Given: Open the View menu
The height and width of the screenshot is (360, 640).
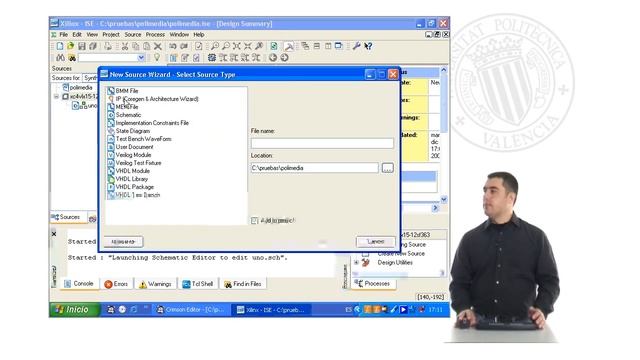Looking at the screenshot, I should coord(92,35).
